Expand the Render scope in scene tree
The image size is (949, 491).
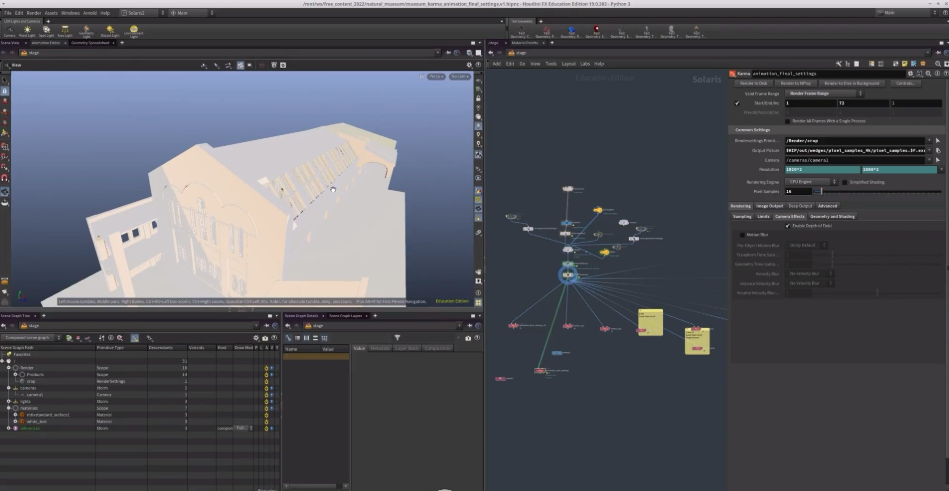coord(10,367)
